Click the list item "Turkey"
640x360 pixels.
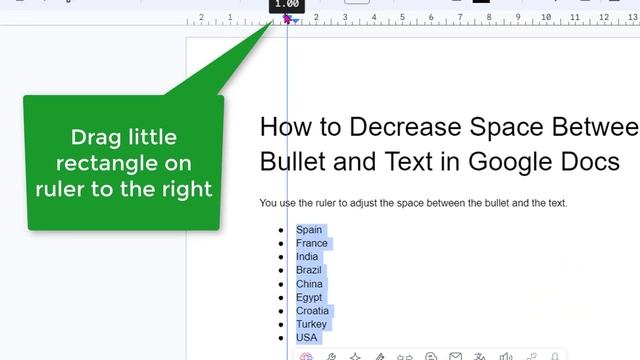[311, 324]
